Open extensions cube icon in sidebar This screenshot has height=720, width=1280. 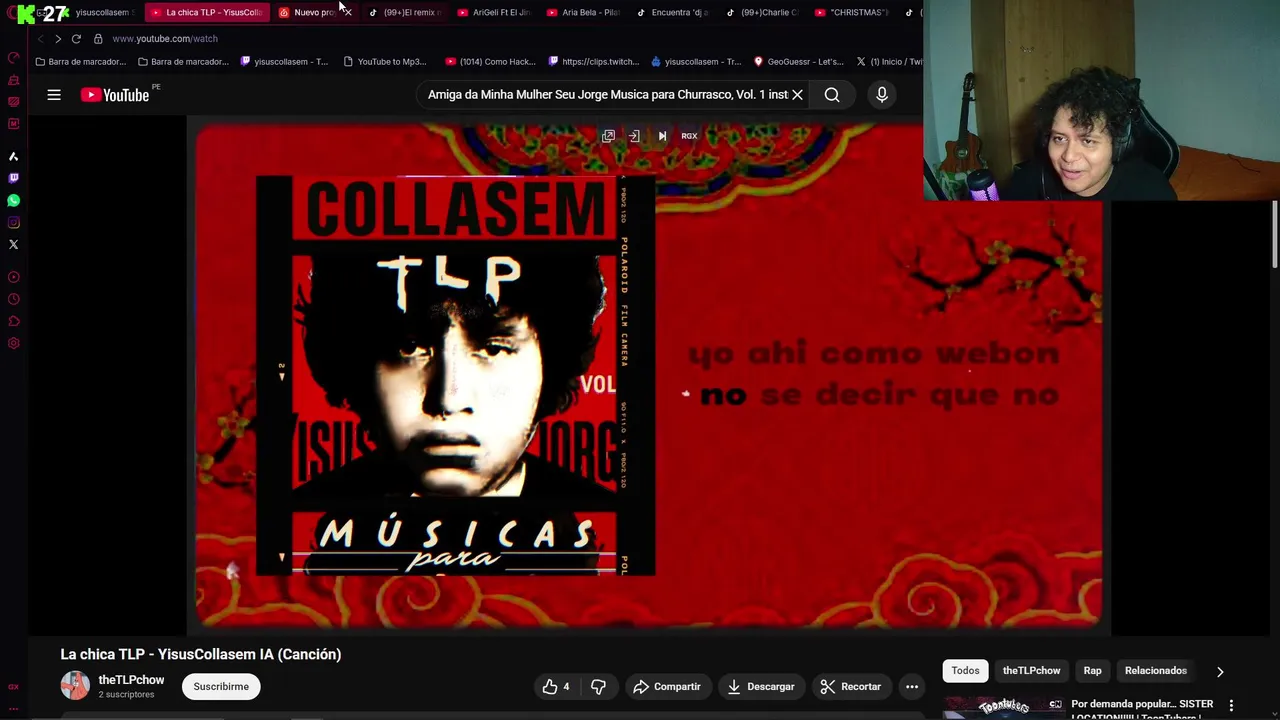(x=13, y=321)
